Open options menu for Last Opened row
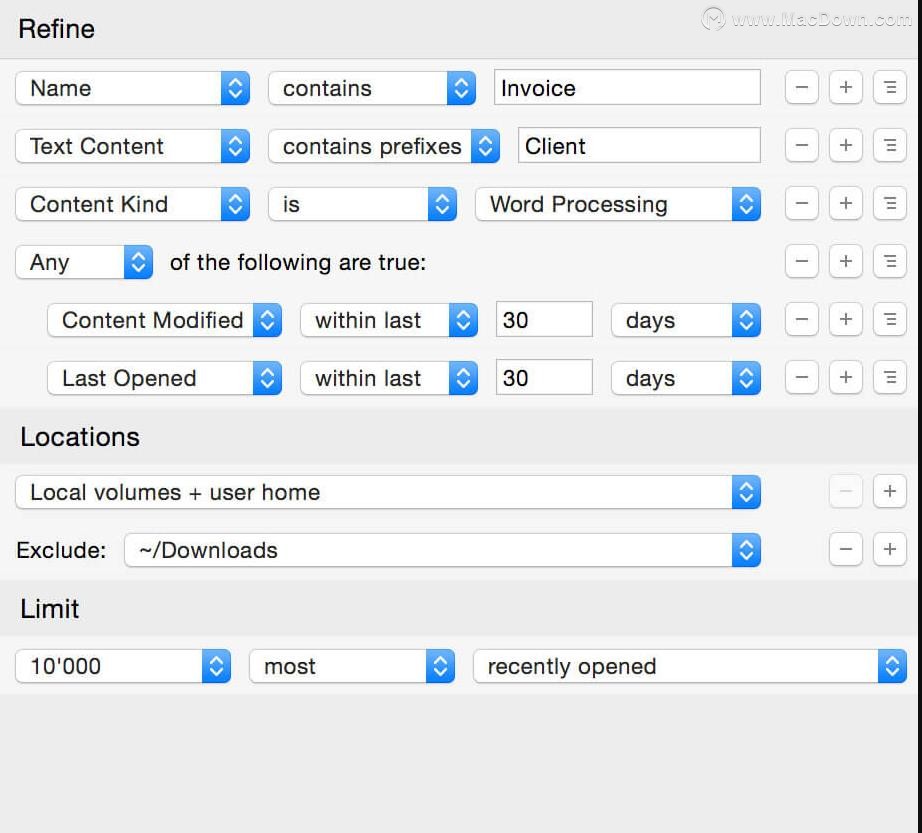The width and height of the screenshot is (922, 833). (890, 377)
